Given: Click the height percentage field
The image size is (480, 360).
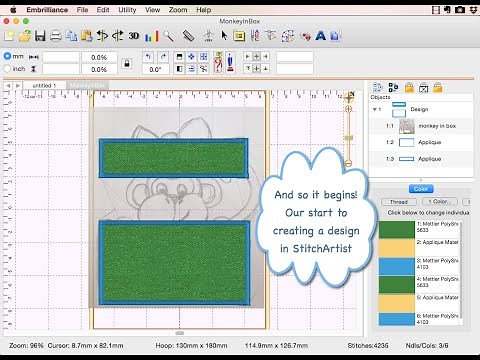Looking at the screenshot, I should (x=99, y=69).
